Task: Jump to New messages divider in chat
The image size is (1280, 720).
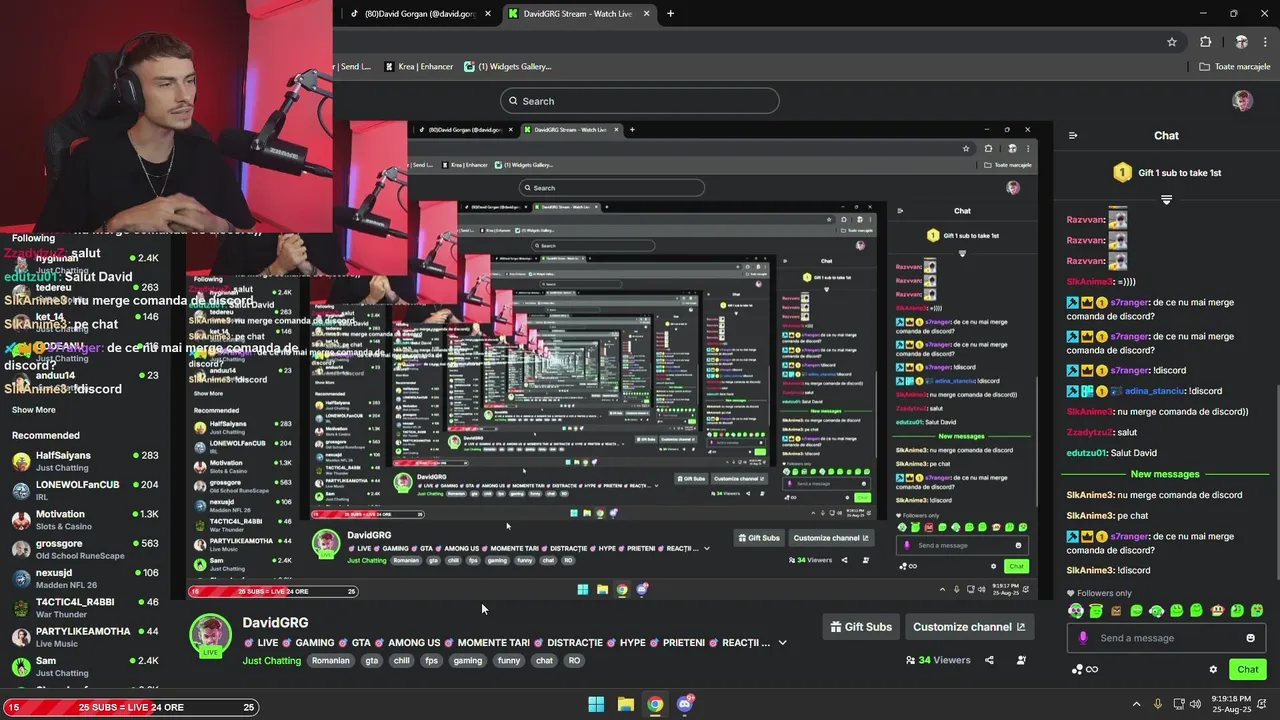Action: [x=1165, y=474]
